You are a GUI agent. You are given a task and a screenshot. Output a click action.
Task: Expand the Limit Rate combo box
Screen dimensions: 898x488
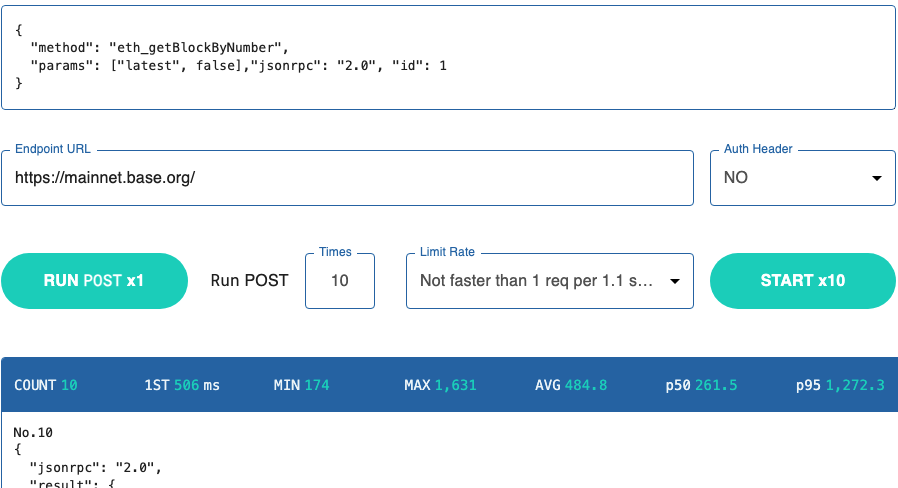pos(549,281)
